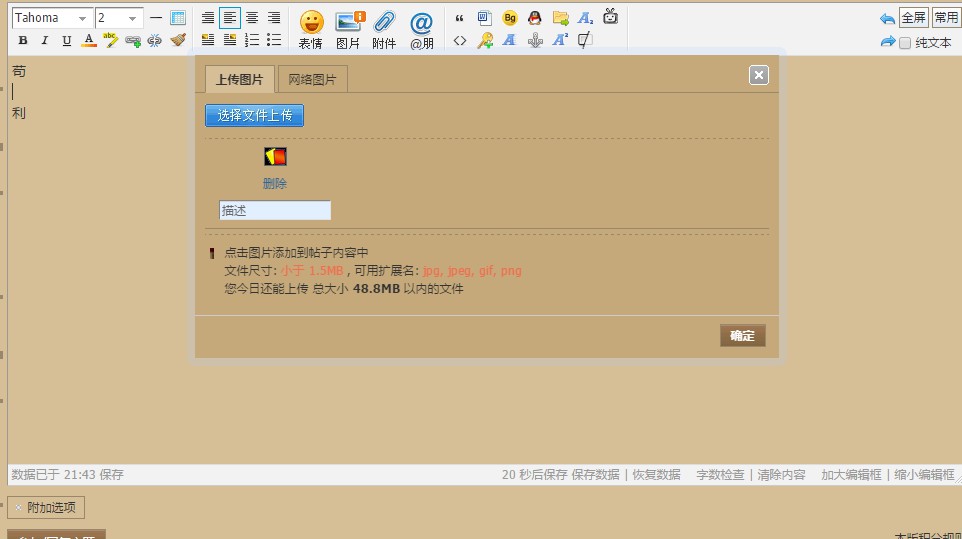The width and height of the screenshot is (962, 539).
Task: Click the paintbrush clear formatting icon
Action: (x=178, y=40)
